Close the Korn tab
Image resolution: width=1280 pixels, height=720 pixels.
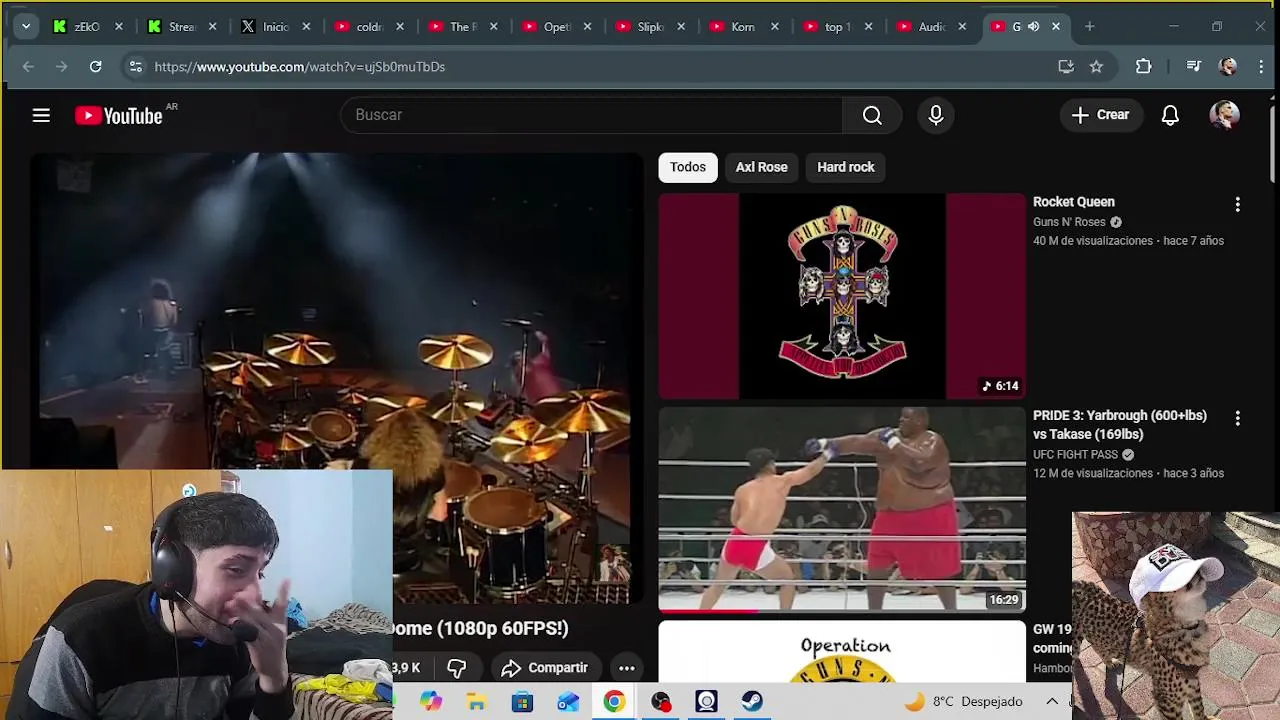(x=774, y=27)
